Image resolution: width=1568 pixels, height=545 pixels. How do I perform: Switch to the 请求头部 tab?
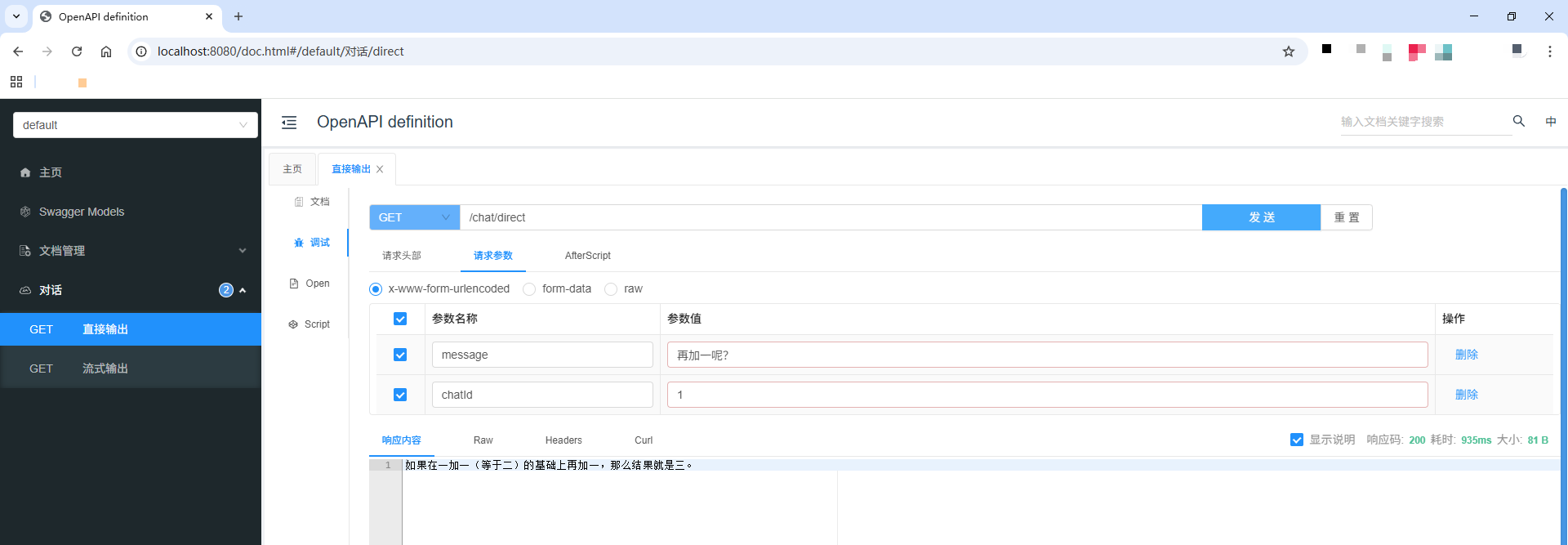pyautogui.click(x=402, y=256)
